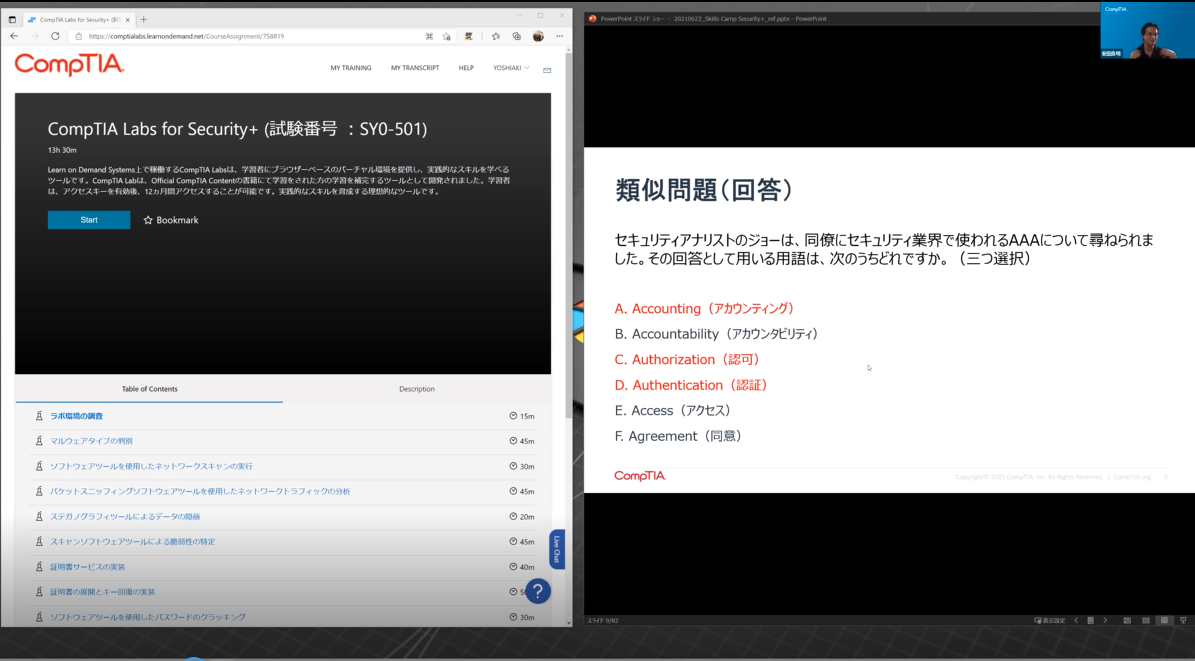The height and width of the screenshot is (661, 1195).
Task: Open the HELP menu item
Action: pos(466,68)
